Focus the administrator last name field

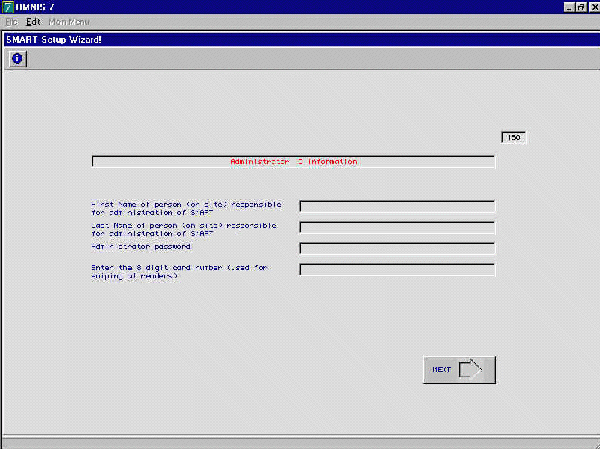(x=397, y=227)
